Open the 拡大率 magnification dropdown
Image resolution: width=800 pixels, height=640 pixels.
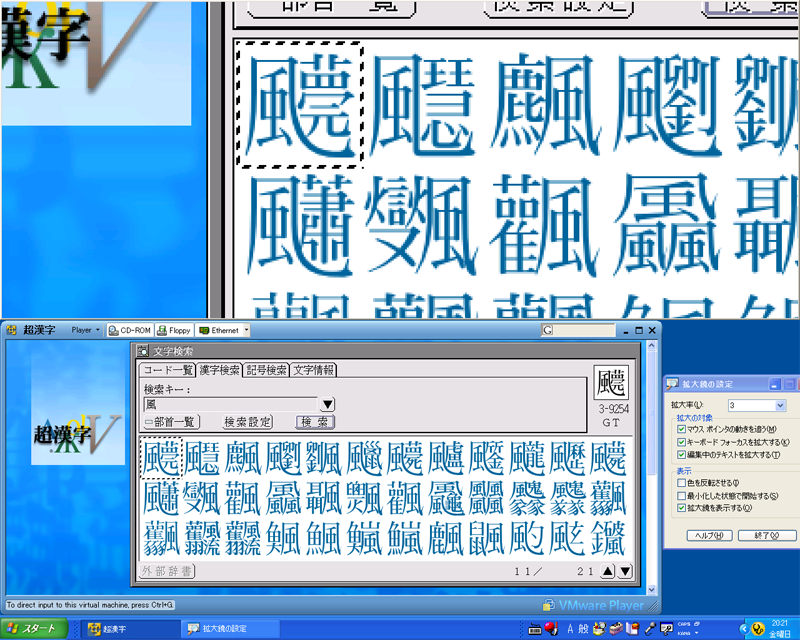pos(780,405)
